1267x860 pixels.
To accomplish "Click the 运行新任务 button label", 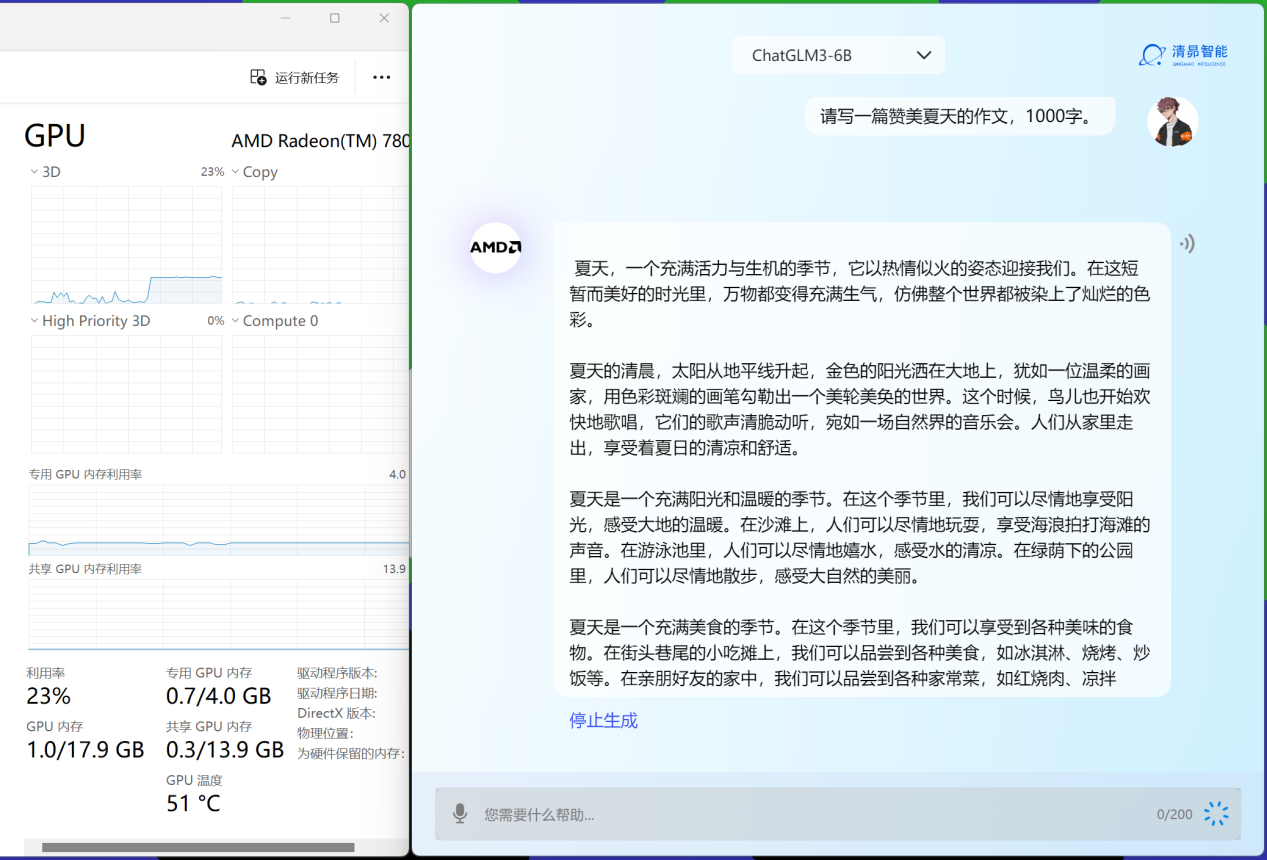I will click(x=308, y=77).
